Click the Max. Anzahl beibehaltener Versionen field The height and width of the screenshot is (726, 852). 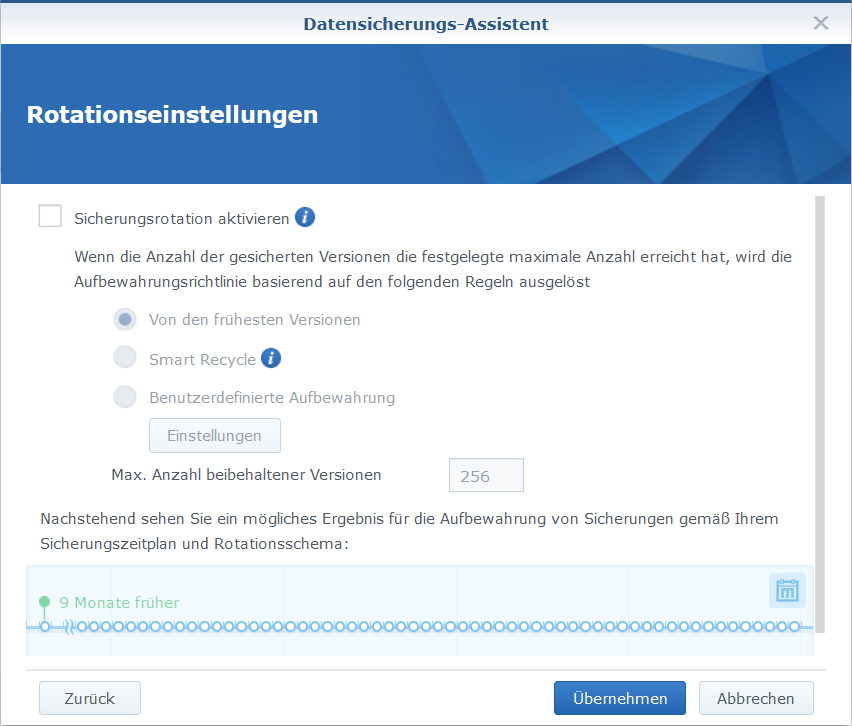(x=486, y=475)
